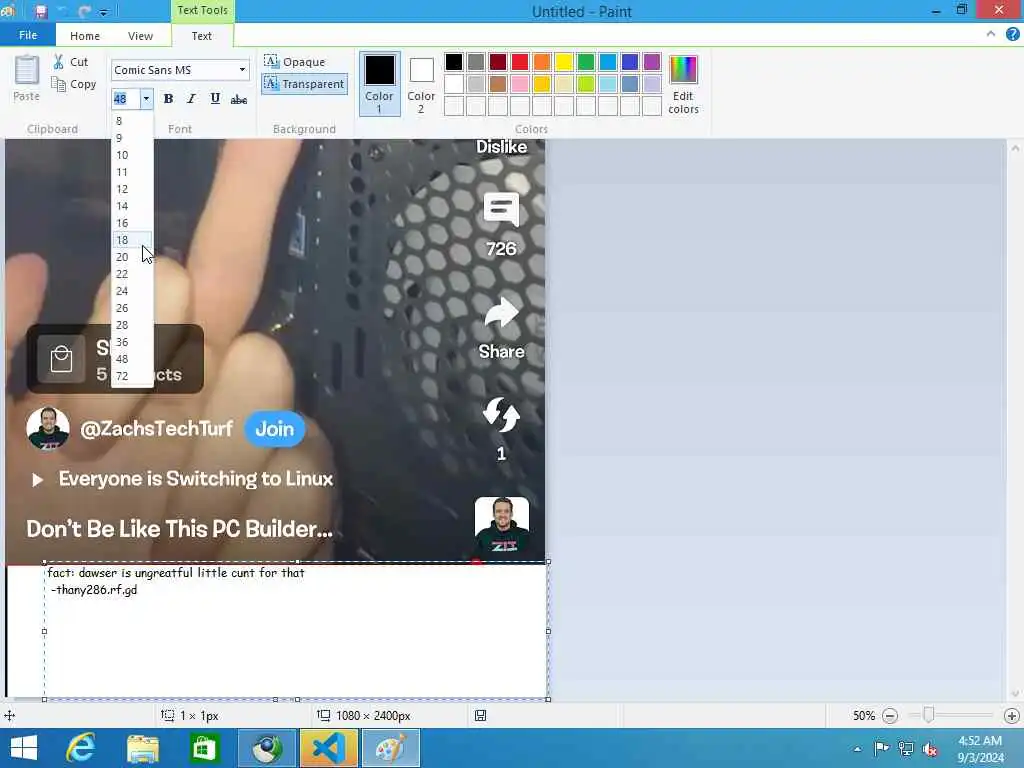Pick the purple color swatch
Viewport: 1024px width, 768px height.
point(652,62)
